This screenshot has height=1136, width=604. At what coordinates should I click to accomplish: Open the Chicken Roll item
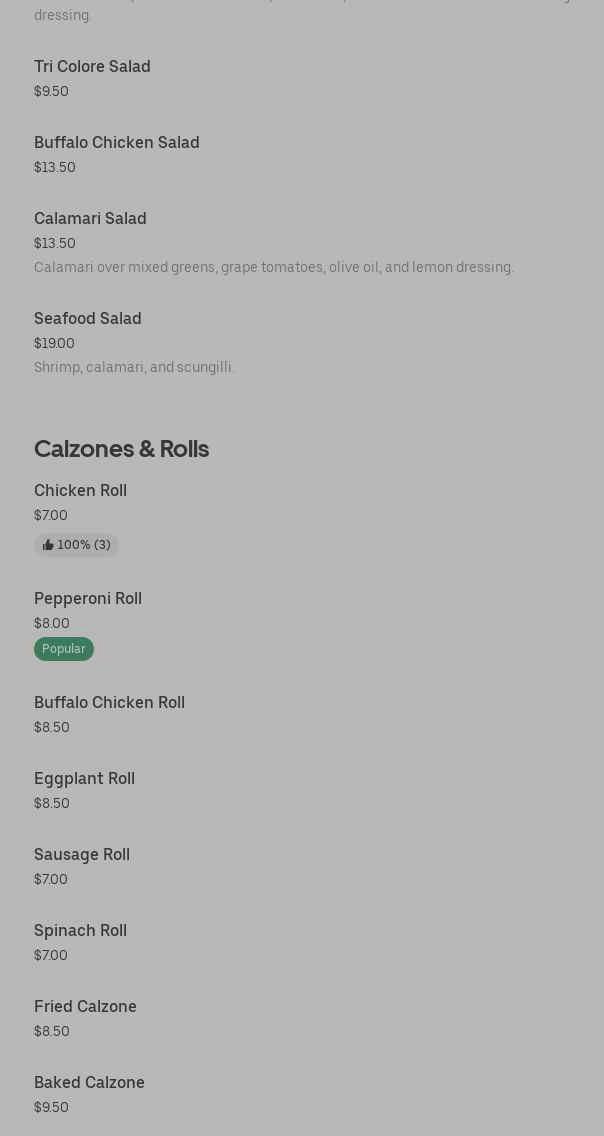pyautogui.click(x=80, y=490)
